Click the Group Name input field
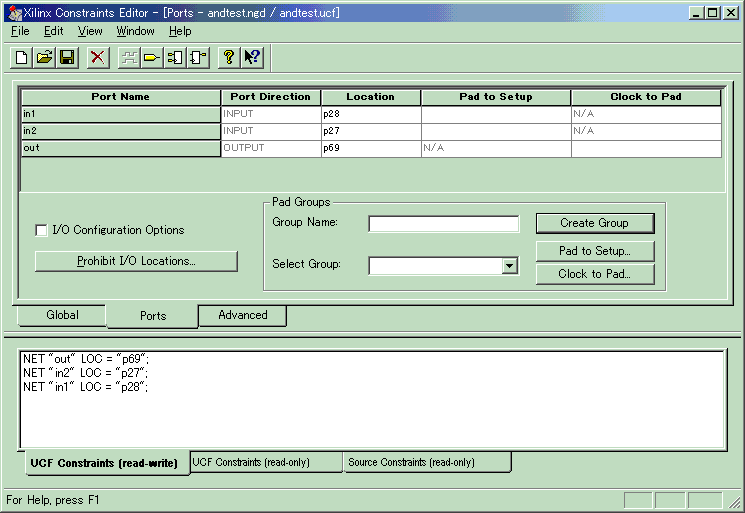 tap(444, 224)
